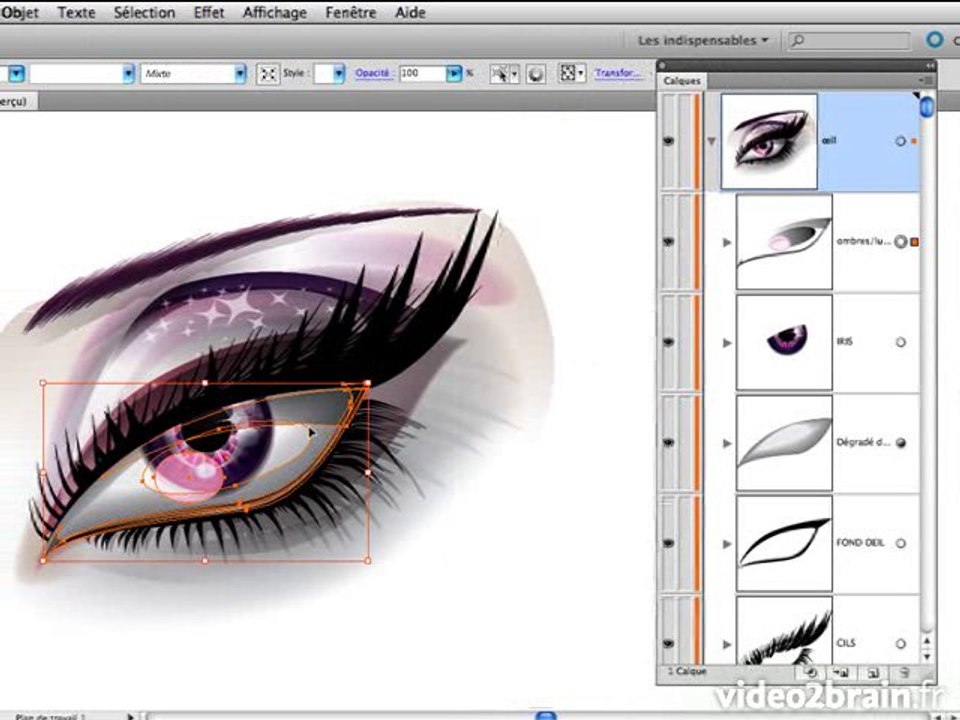
Task: Click the delete layer trash icon
Action: [x=904, y=672]
